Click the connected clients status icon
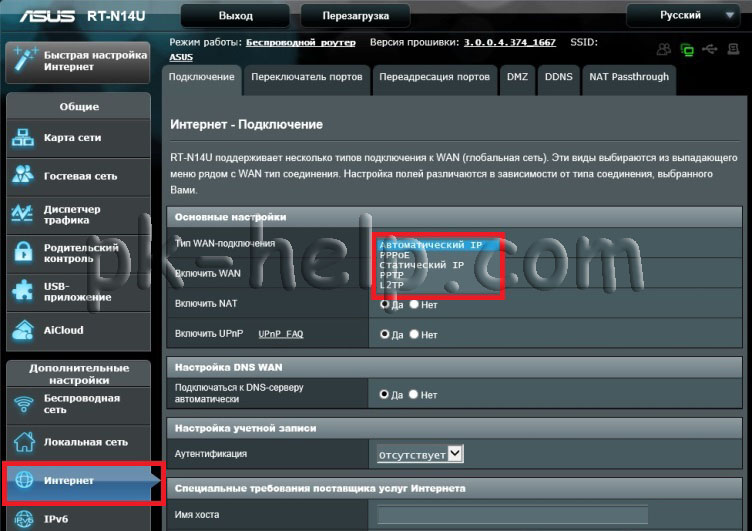 tap(664, 49)
